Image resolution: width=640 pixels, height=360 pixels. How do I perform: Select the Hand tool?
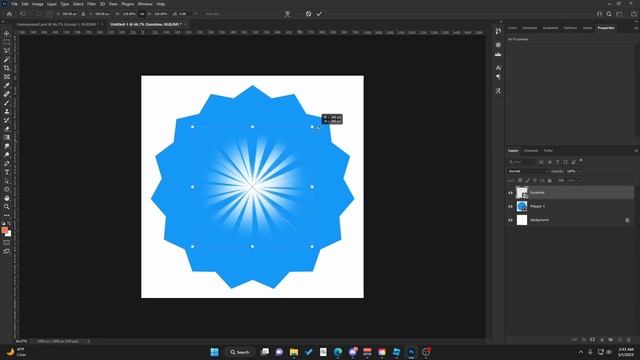click(7, 198)
